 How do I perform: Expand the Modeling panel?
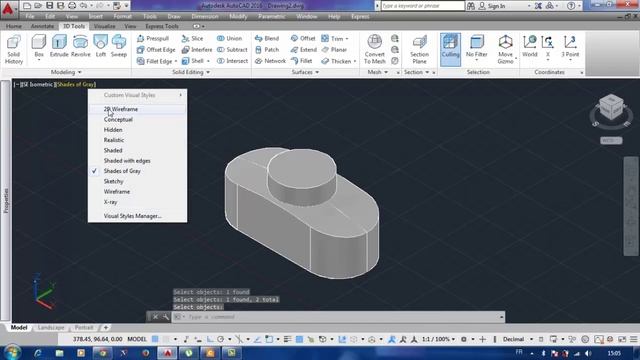coord(66,72)
